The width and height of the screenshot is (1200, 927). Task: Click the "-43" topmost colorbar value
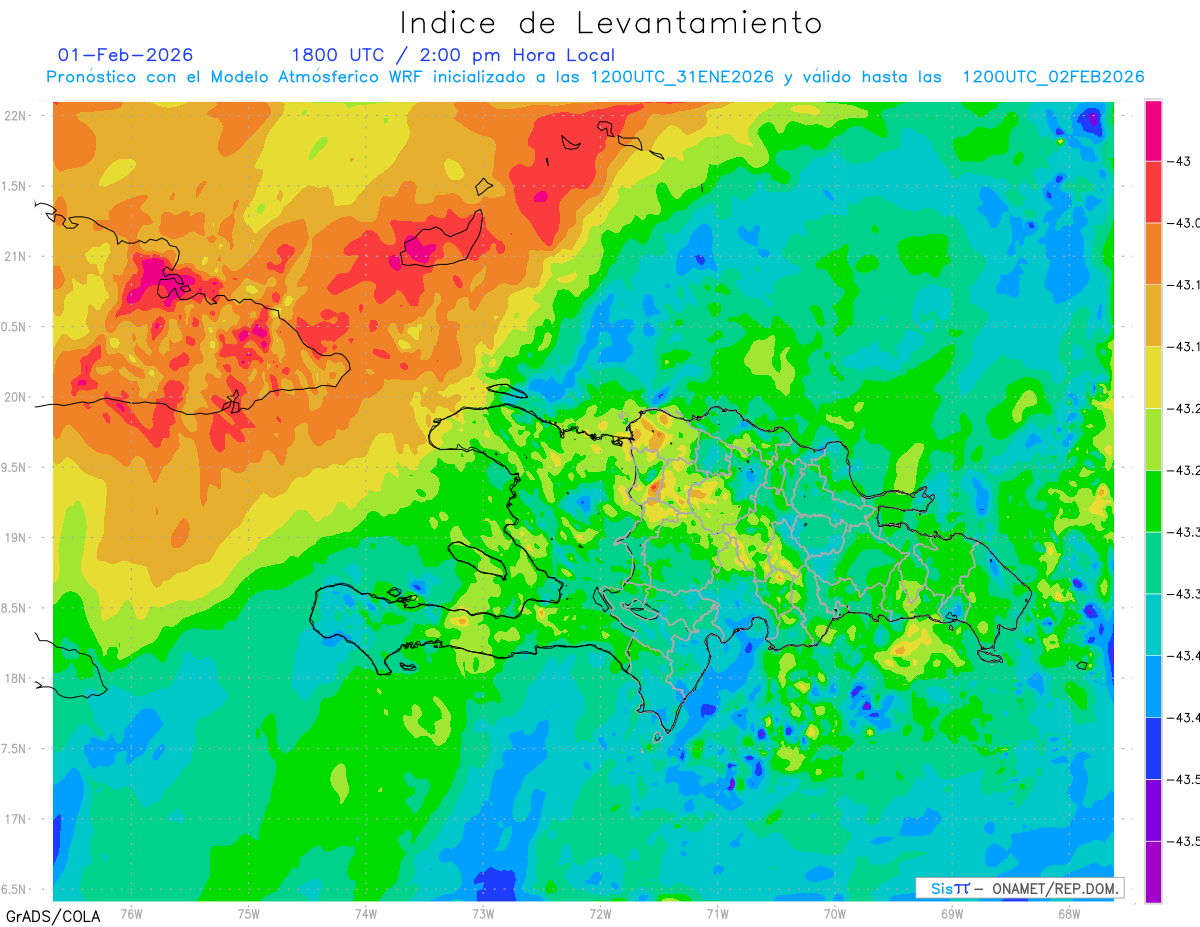[x=1179, y=161]
